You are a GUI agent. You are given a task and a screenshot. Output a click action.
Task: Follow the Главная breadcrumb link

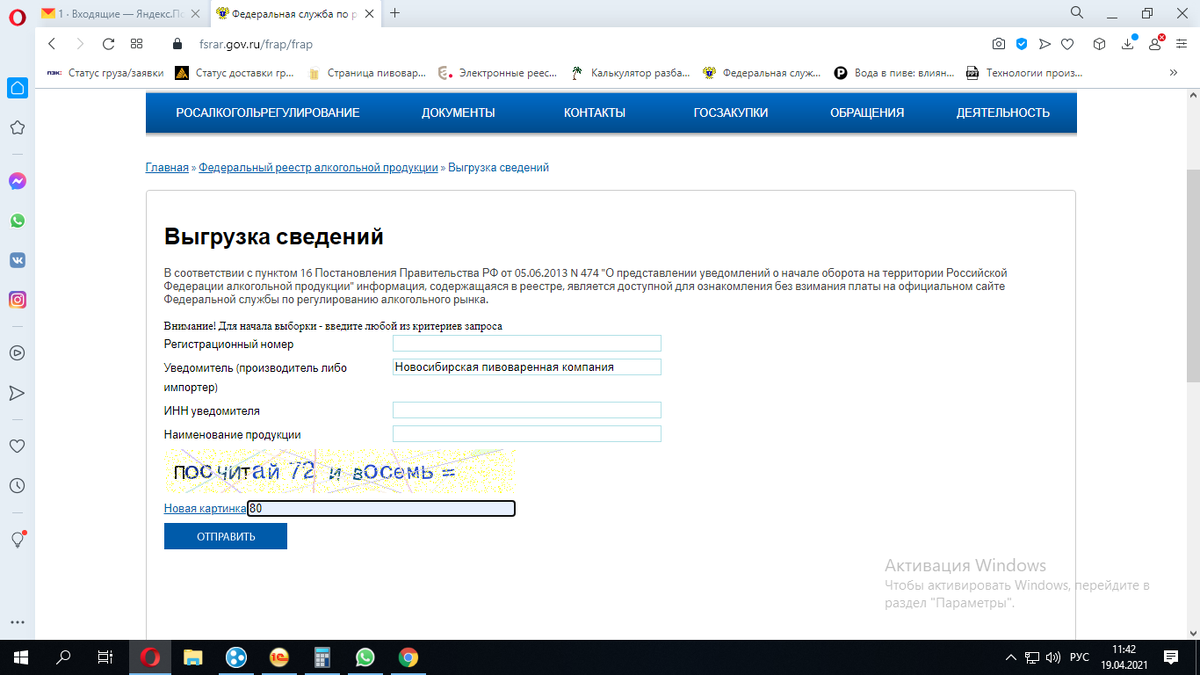[x=167, y=167]
